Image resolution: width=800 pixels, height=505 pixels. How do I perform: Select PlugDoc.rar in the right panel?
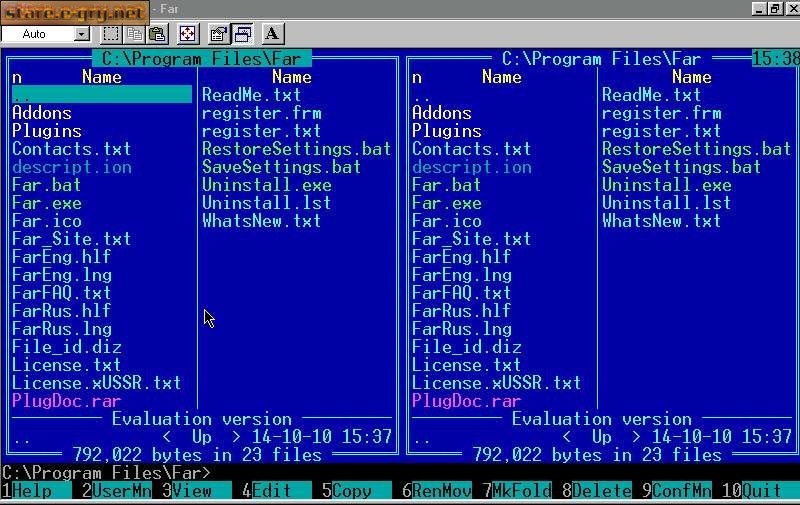pos(466,401)
